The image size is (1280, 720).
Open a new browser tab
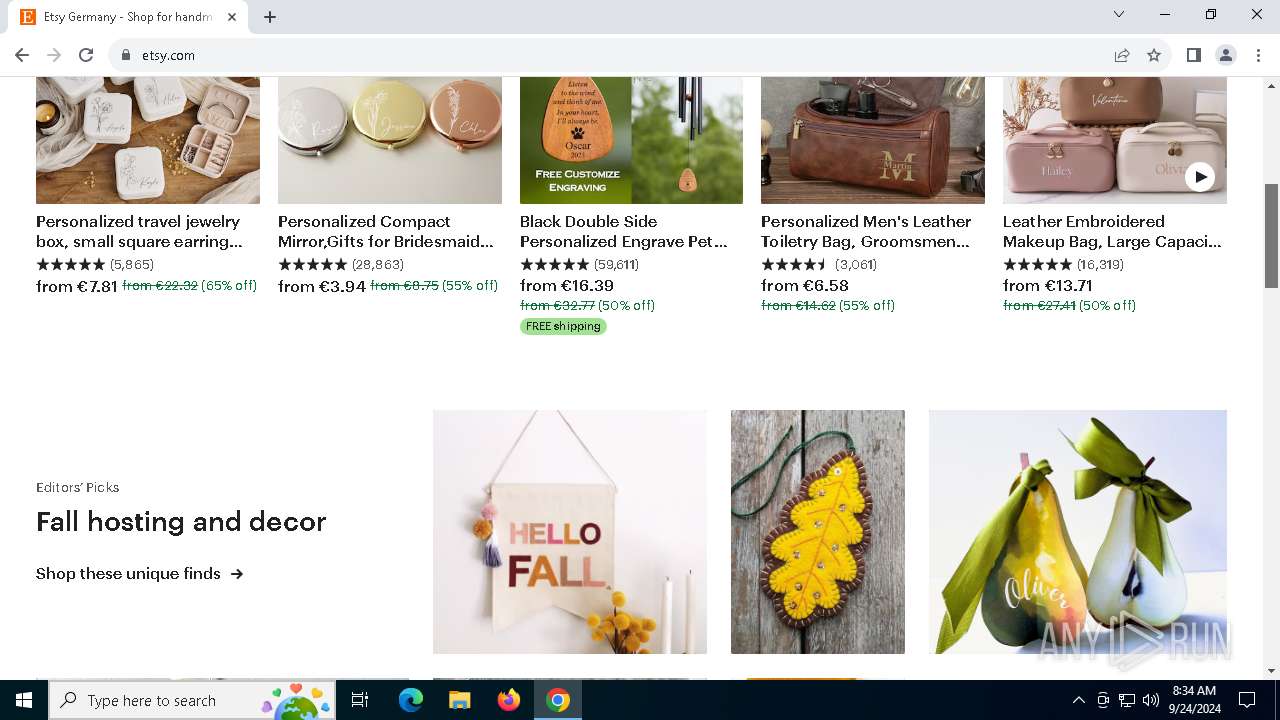[x=270, y=16]
